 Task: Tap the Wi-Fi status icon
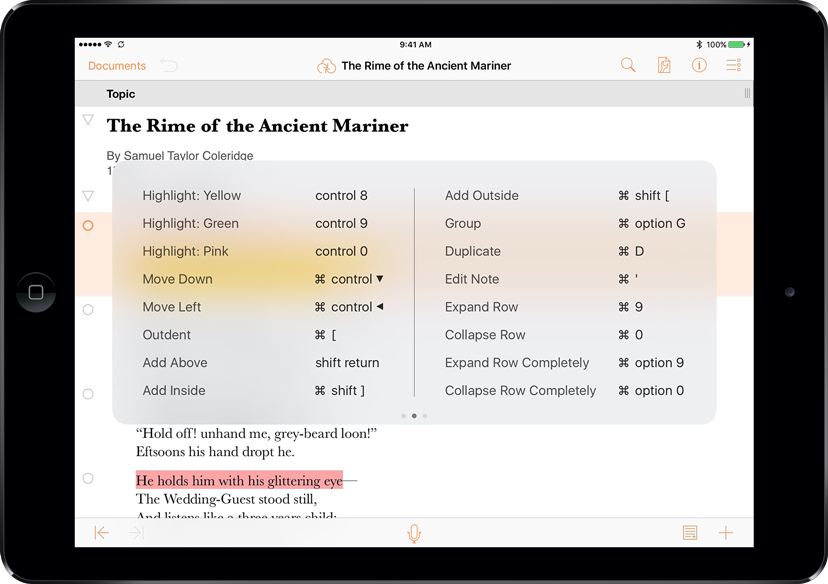pos(108,44)
